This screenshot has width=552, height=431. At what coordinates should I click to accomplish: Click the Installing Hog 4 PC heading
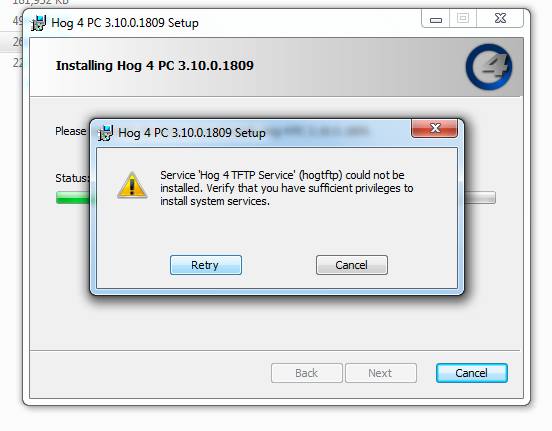(x=155, y=65)
